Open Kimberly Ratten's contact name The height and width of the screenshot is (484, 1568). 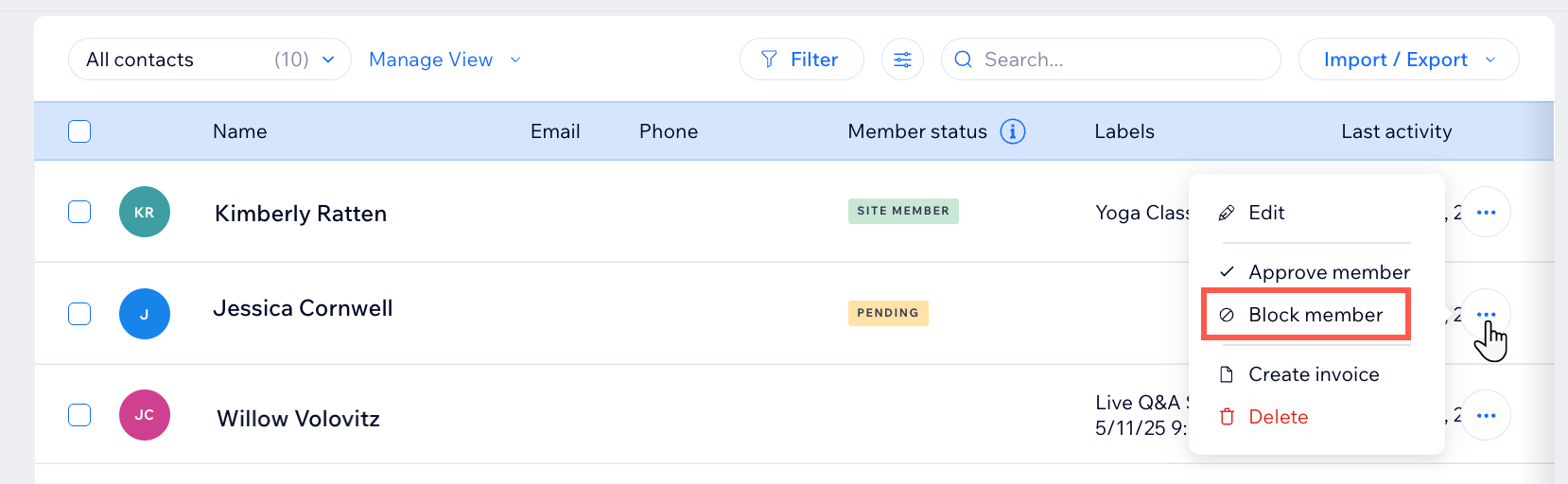301,214
